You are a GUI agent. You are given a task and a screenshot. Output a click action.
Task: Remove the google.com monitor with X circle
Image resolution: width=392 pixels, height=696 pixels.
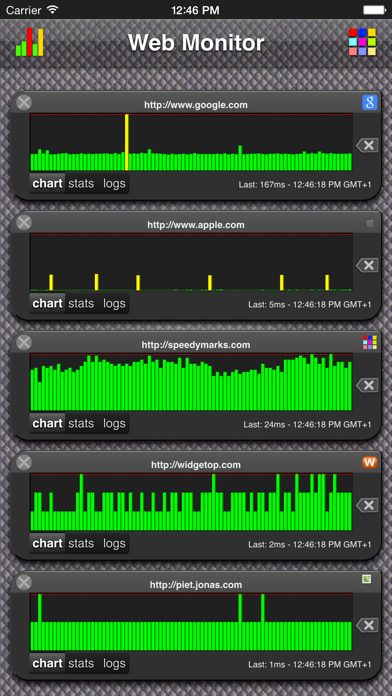[x=24, y=103]
